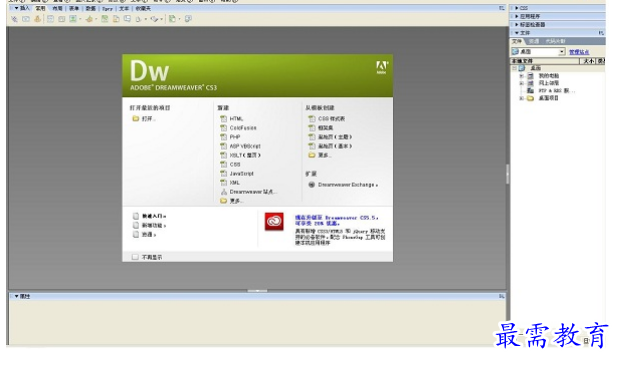This screenshot has width=617, height=367.
Task: Click the Hyperlink icon in the Insert bar
Action: [14, 19]
